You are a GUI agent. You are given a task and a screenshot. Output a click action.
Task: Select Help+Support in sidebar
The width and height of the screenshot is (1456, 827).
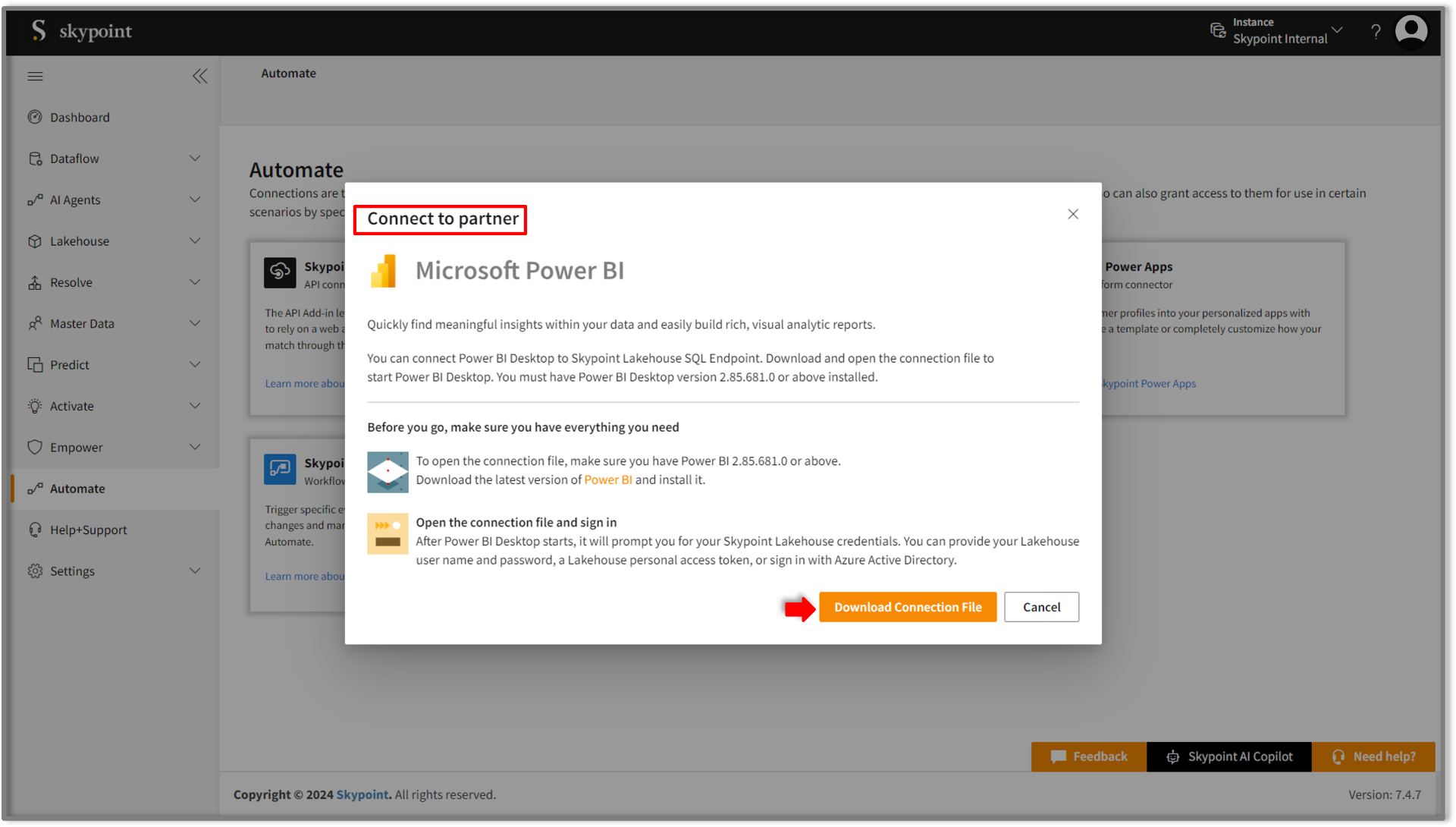(88, 530)
